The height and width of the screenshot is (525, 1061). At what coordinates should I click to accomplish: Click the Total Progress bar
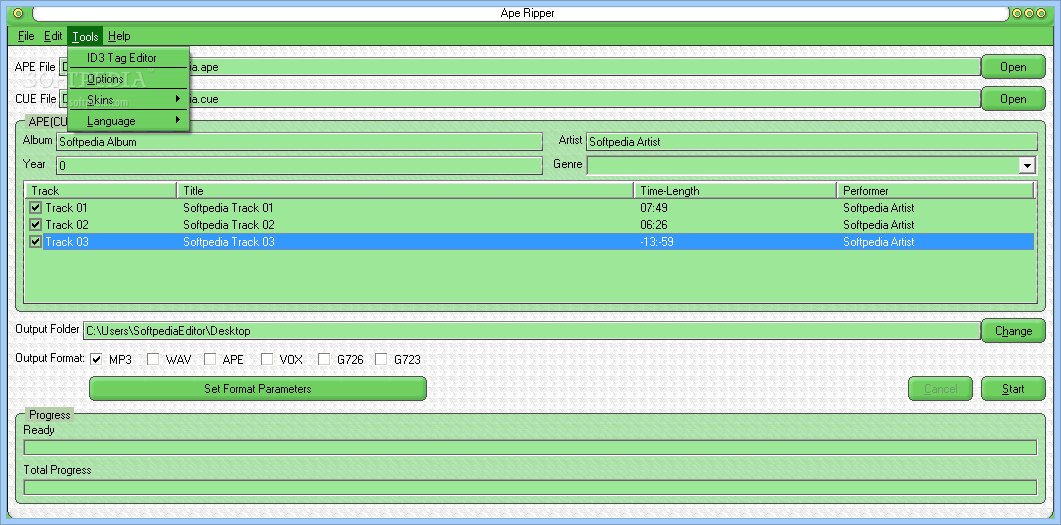tap(530, 487)
